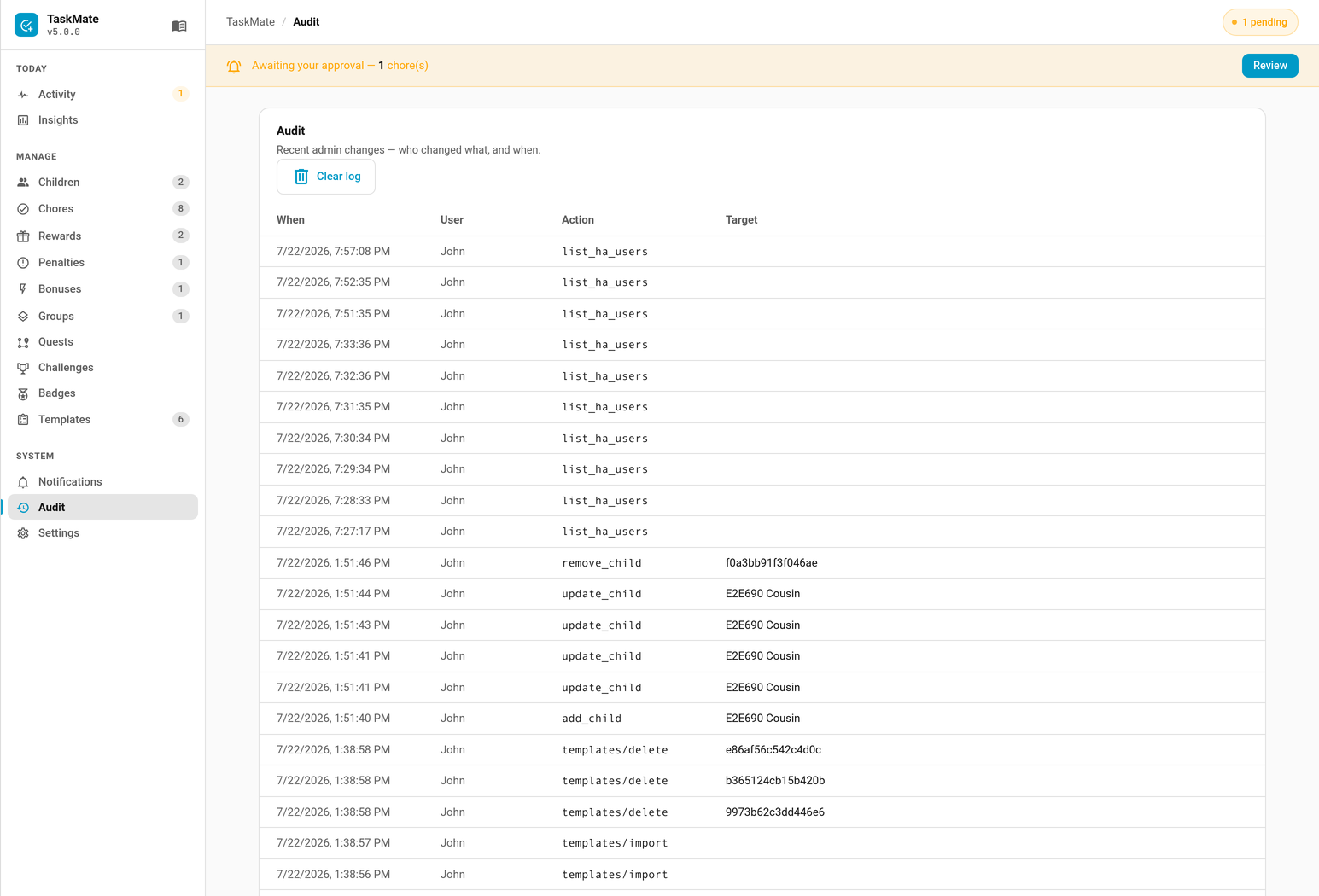
Task: Select target 9973b62c3dd446e6
Action: 775,812
